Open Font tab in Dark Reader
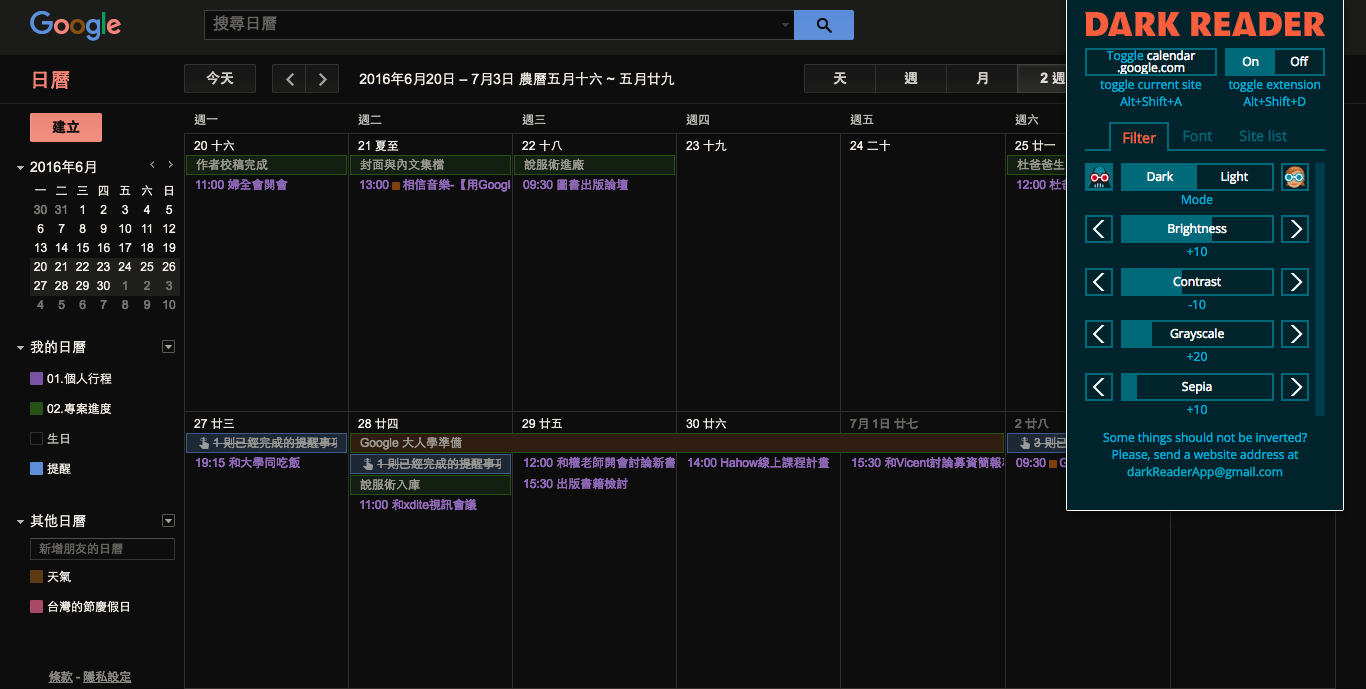1366x689 pixels. click(1197, 137)
